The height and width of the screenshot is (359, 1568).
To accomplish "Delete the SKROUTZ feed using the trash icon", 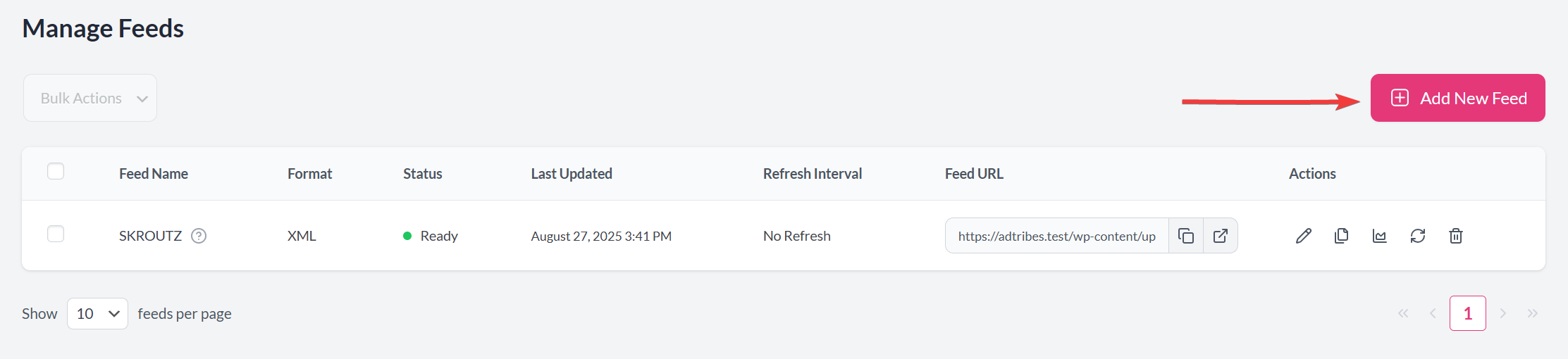I will 1456,236.
